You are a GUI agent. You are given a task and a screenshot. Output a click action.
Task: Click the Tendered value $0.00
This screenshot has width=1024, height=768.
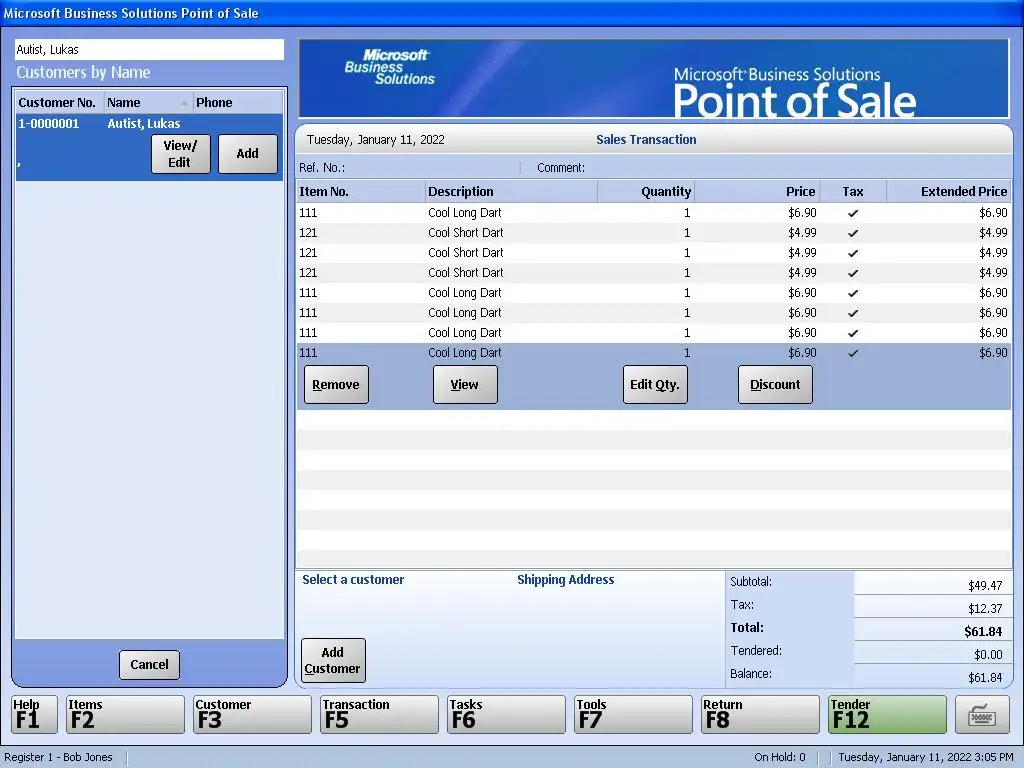pos(988,654)
